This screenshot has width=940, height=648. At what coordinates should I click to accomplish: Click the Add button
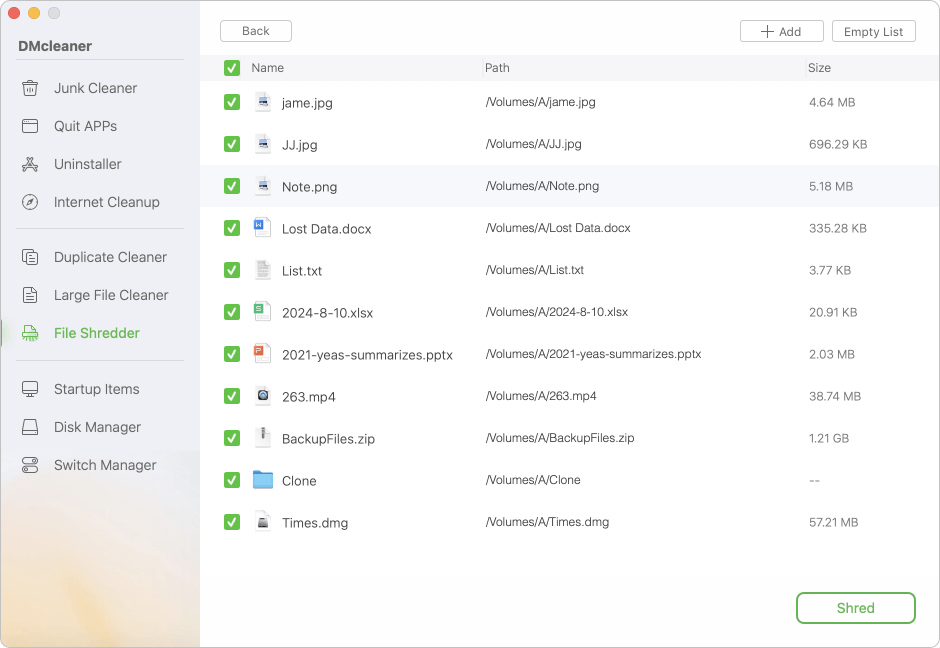click(x=781, y=31)
